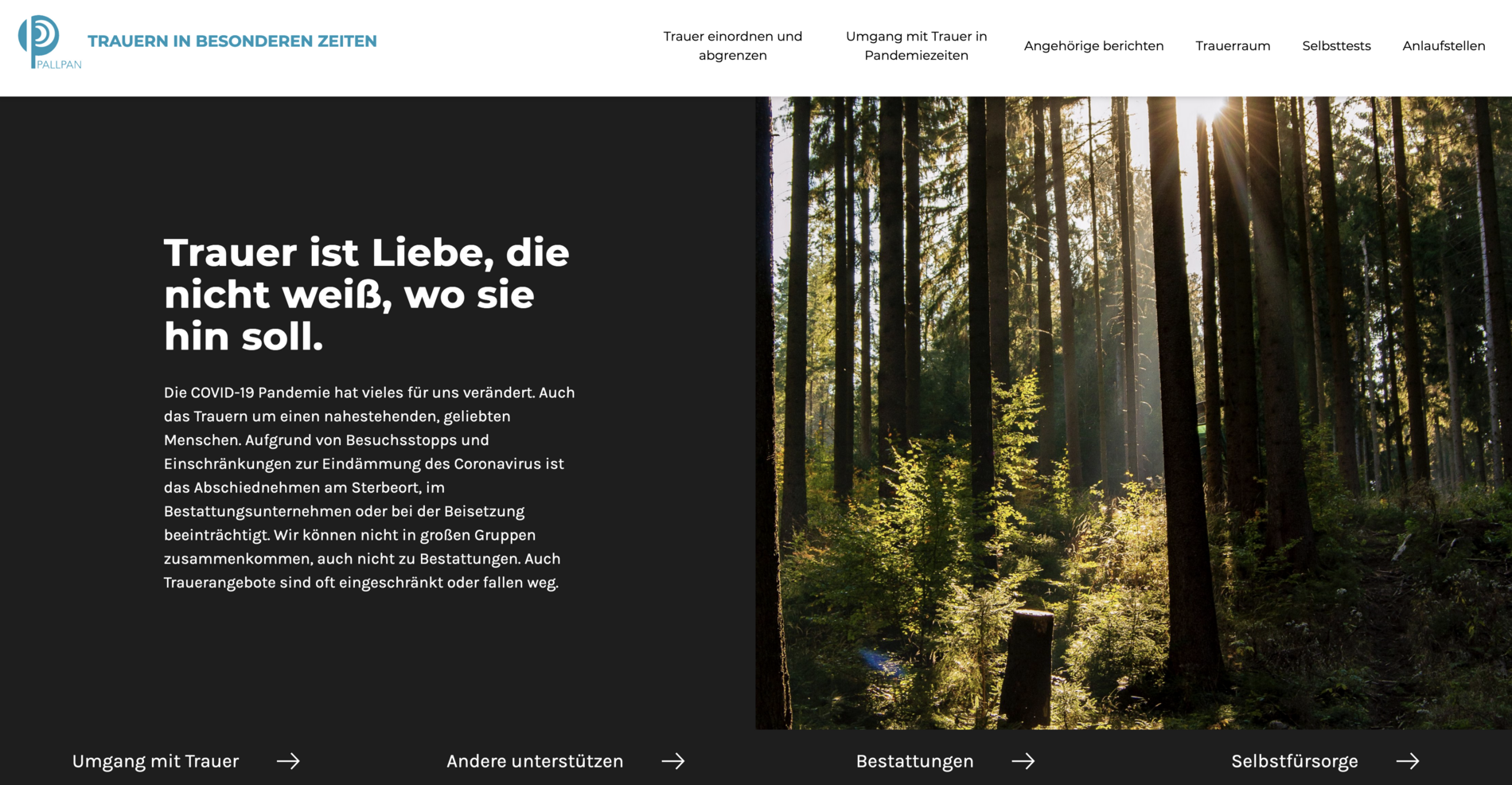Click the arrow next to Umgang mit Trauer

click(288, 761)
